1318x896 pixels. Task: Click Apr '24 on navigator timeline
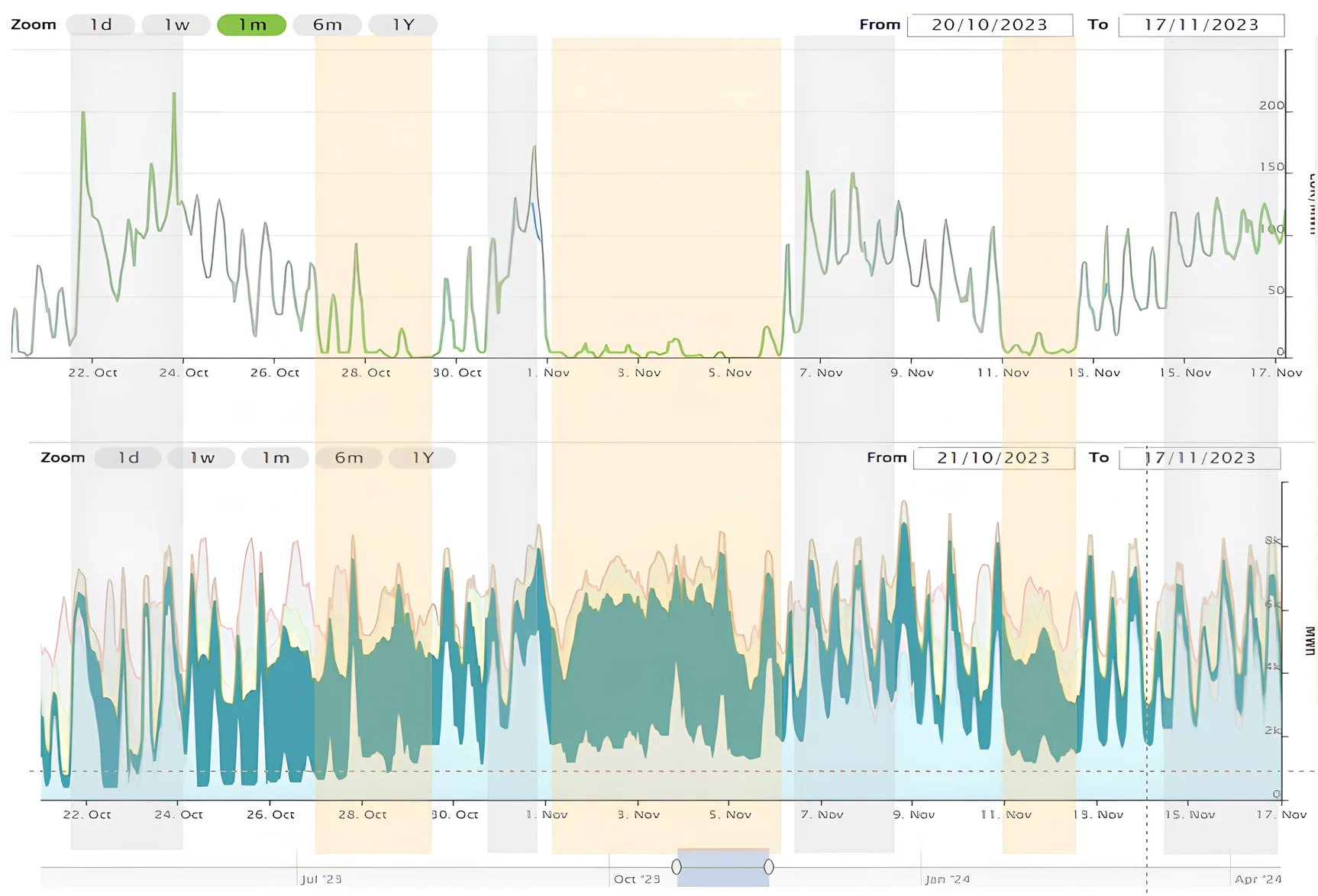[1258, 879]
